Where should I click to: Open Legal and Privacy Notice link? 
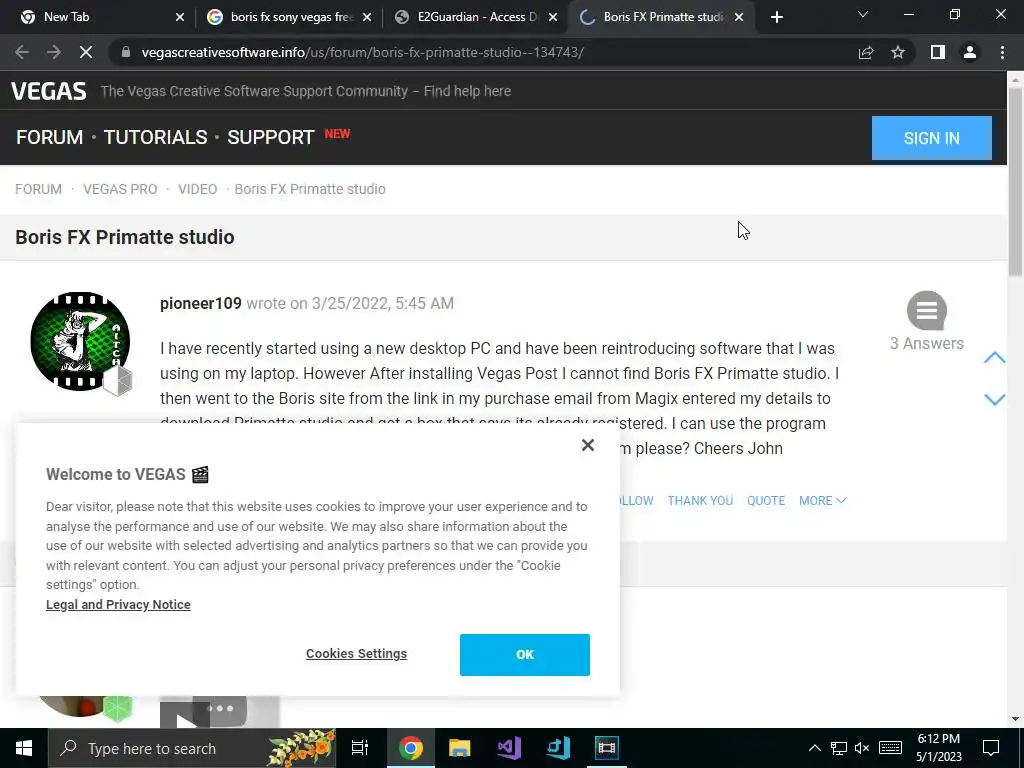tap(118, 605)
